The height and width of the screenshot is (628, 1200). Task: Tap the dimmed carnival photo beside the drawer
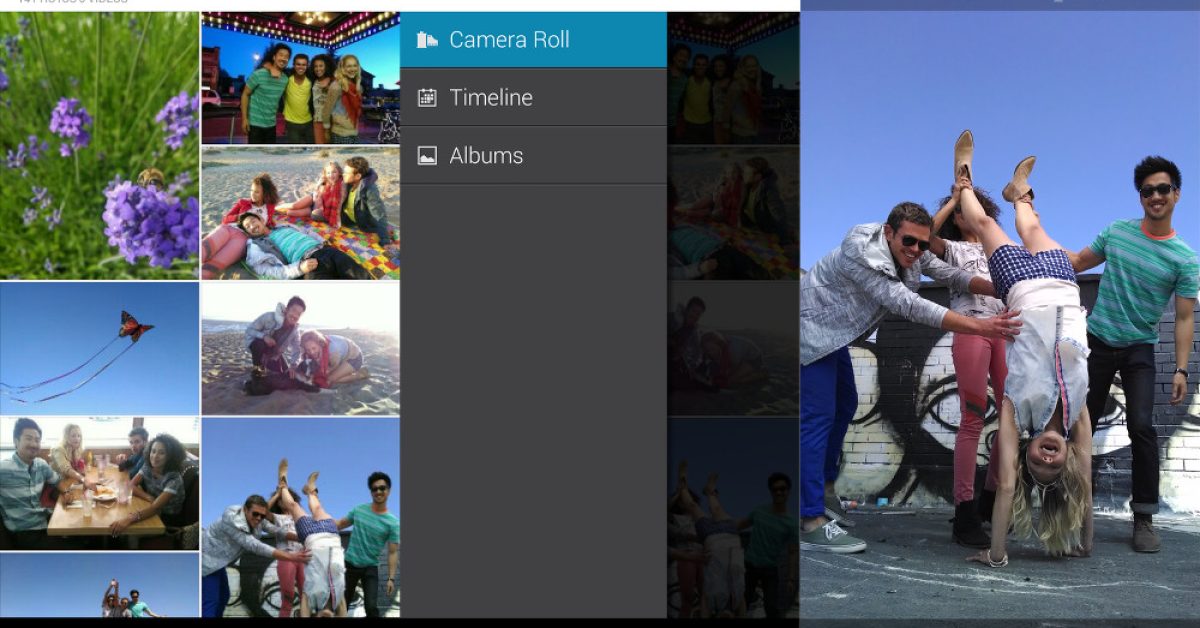point(733,79)
